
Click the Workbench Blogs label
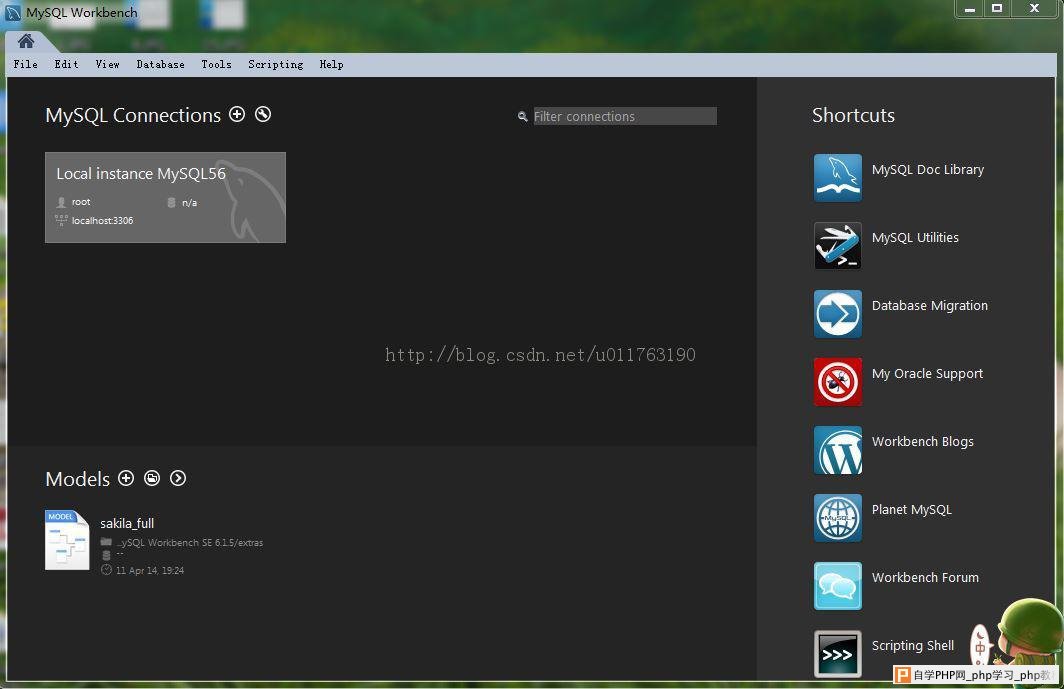tap(923, 441)
